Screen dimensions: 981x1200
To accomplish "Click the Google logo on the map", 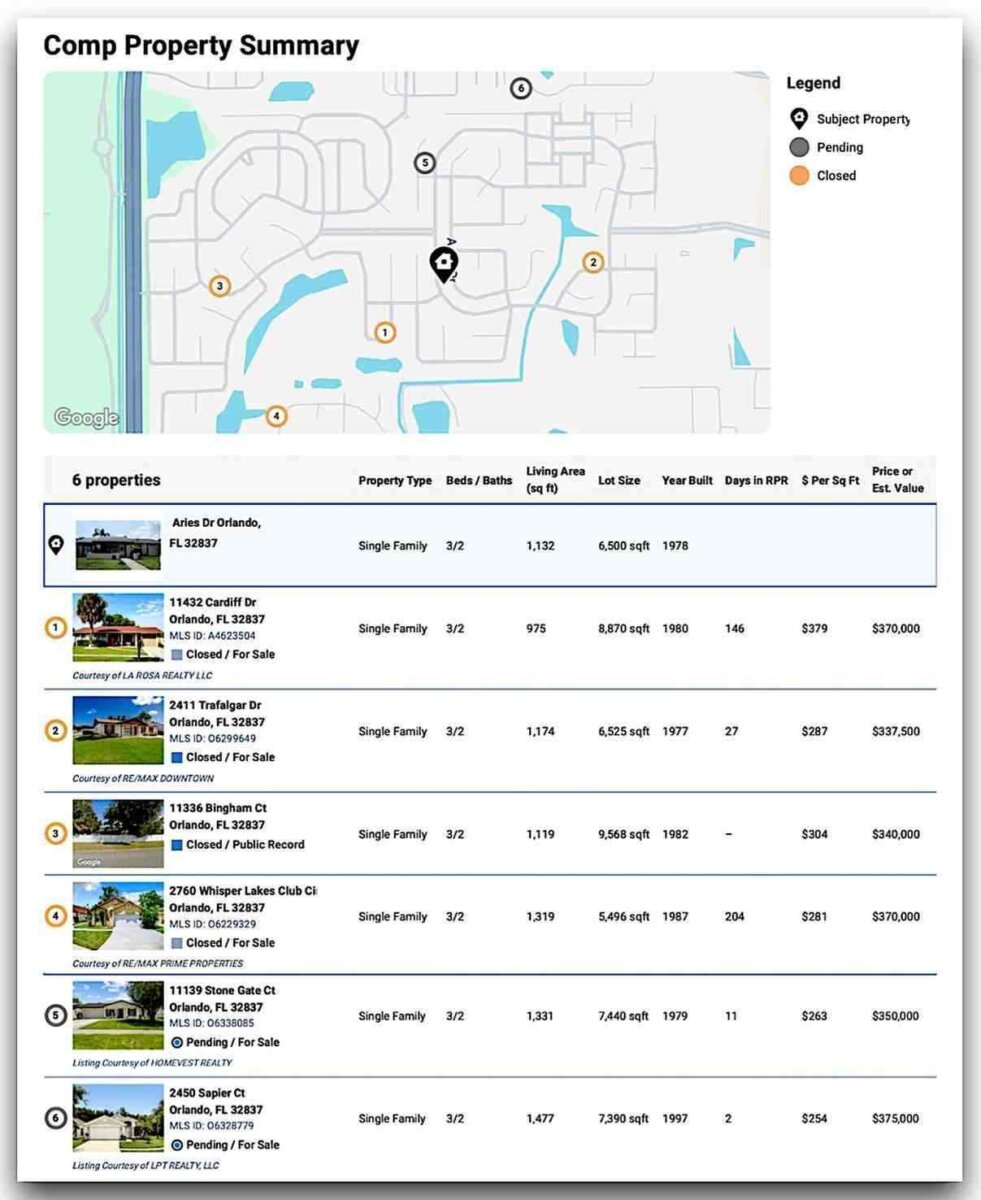I will 85,418.
